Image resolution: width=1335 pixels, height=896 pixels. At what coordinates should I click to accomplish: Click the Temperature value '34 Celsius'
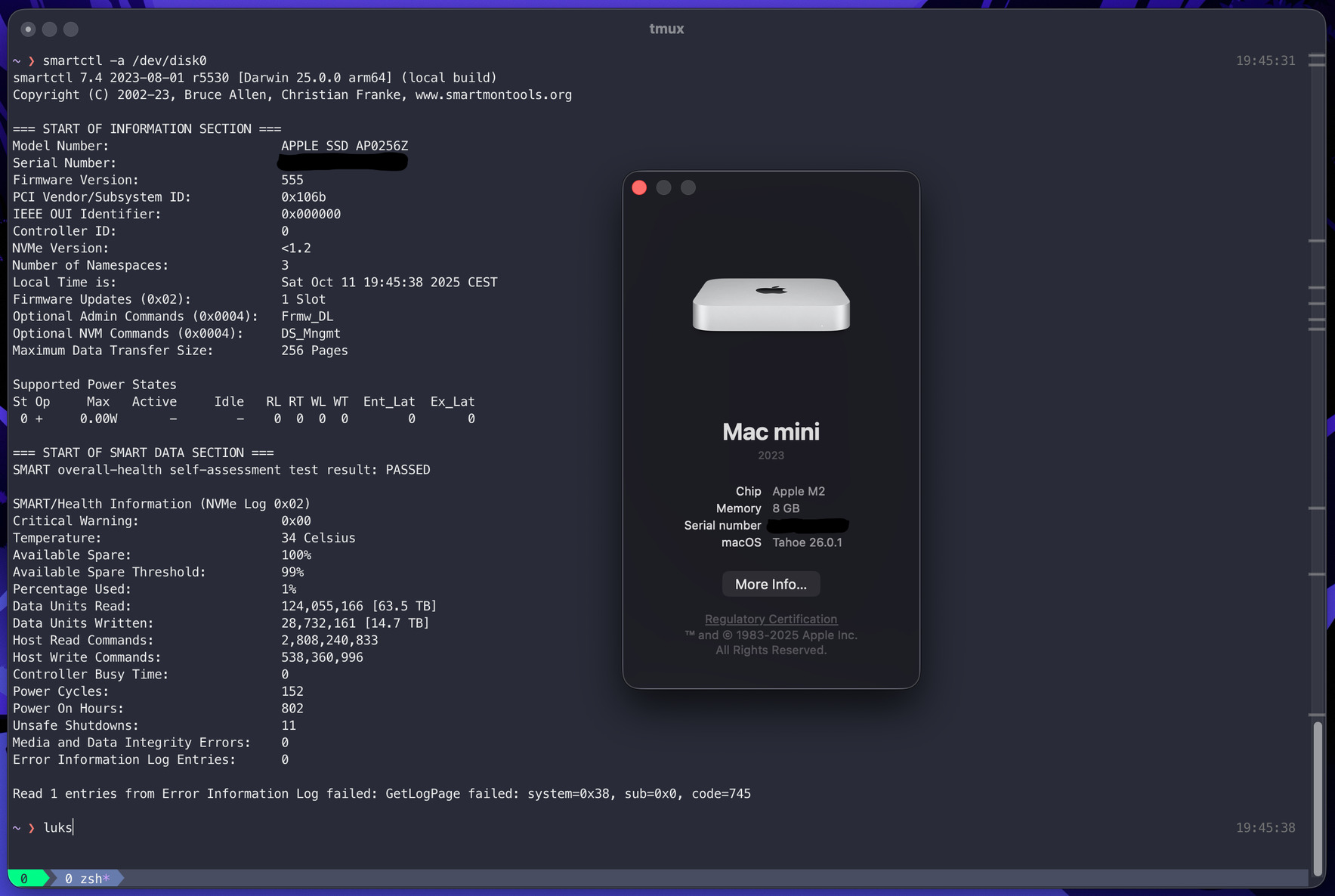318,538
